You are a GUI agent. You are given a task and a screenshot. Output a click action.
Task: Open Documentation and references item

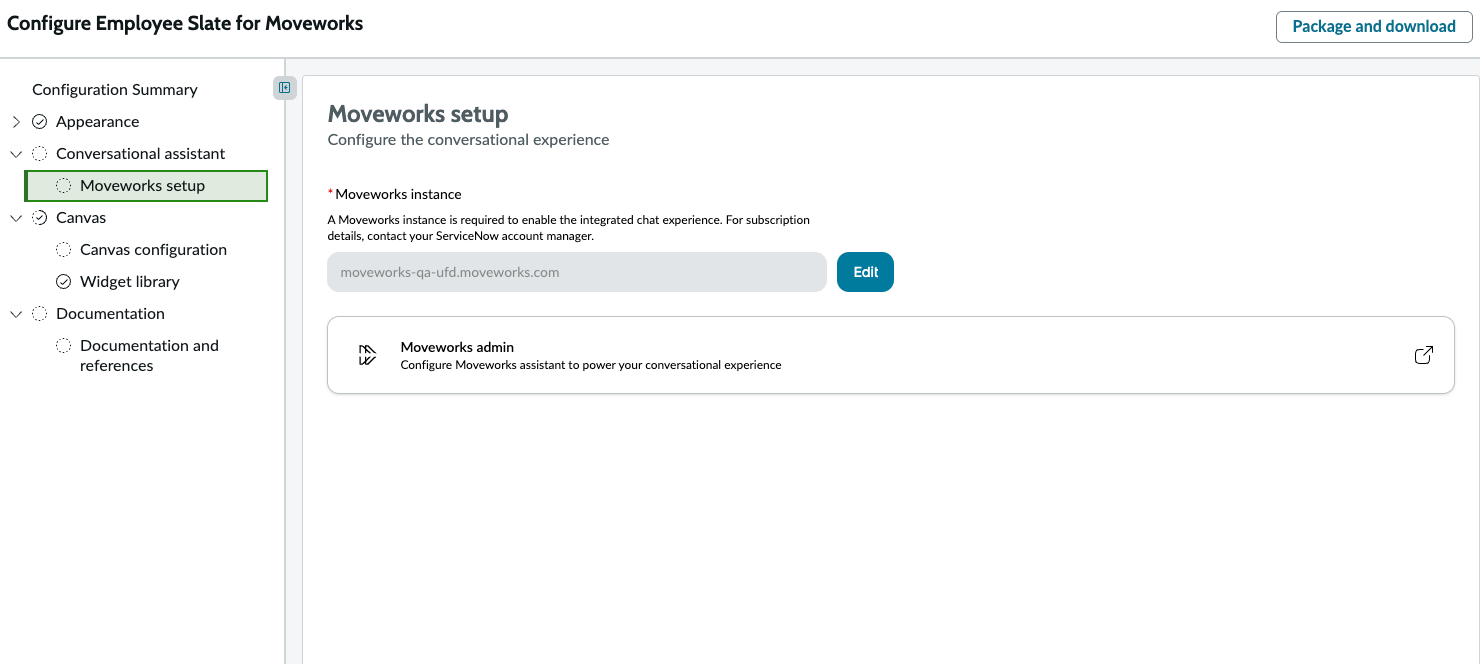(149, 355)
